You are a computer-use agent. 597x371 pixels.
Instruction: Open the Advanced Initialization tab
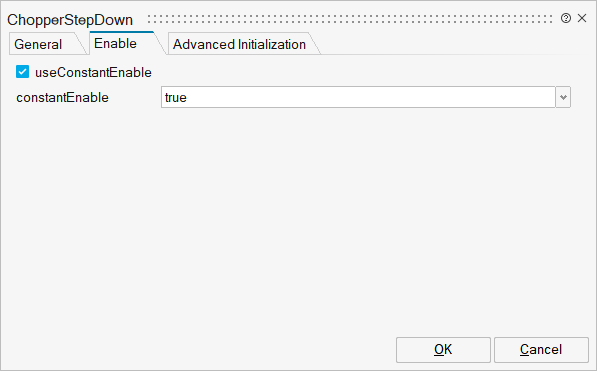click(x=239, y=44)
